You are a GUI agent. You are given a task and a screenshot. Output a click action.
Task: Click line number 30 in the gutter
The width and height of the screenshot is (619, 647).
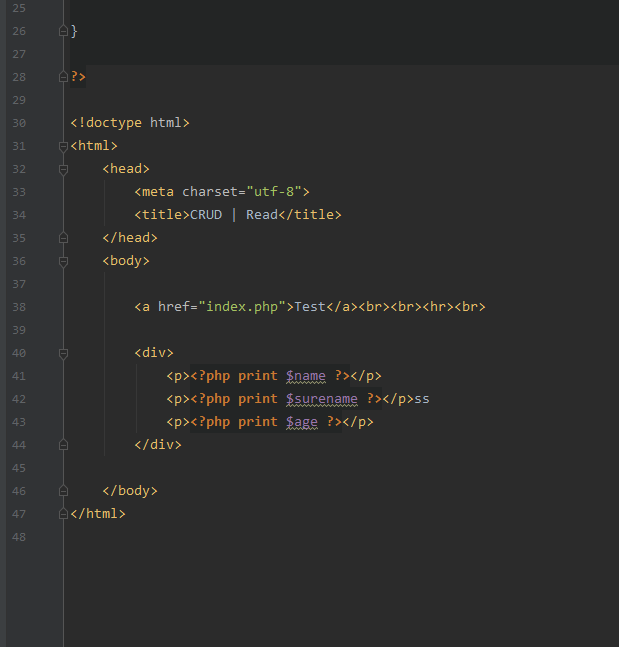click(x=20, y=123)
